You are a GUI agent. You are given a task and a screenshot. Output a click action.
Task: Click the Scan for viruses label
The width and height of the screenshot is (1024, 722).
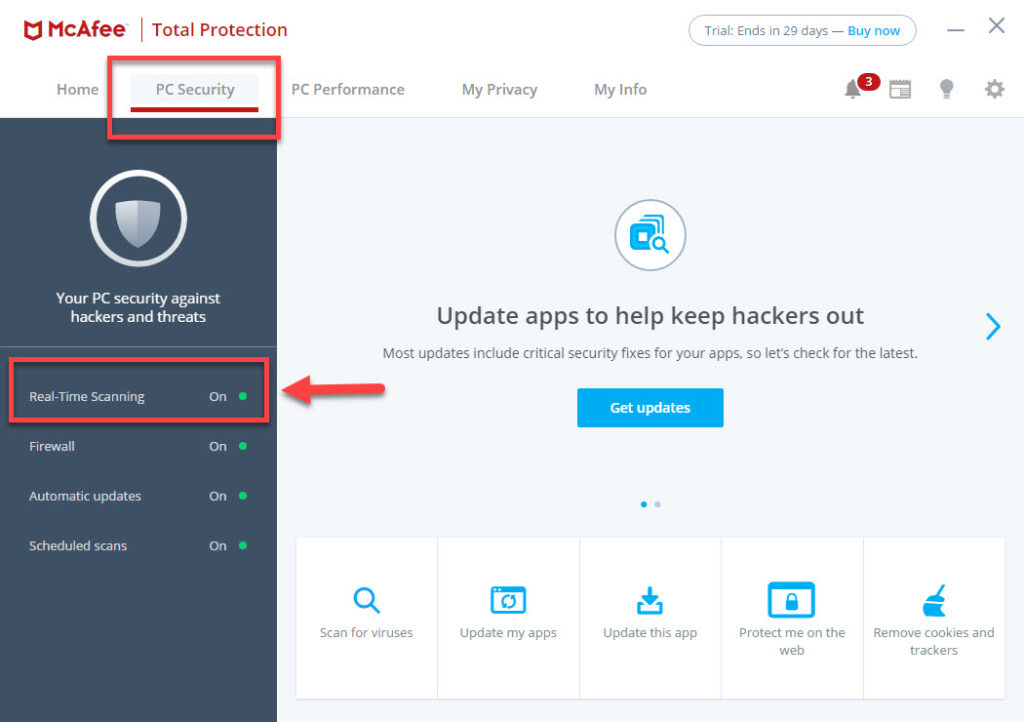click(x=366, y=633)
